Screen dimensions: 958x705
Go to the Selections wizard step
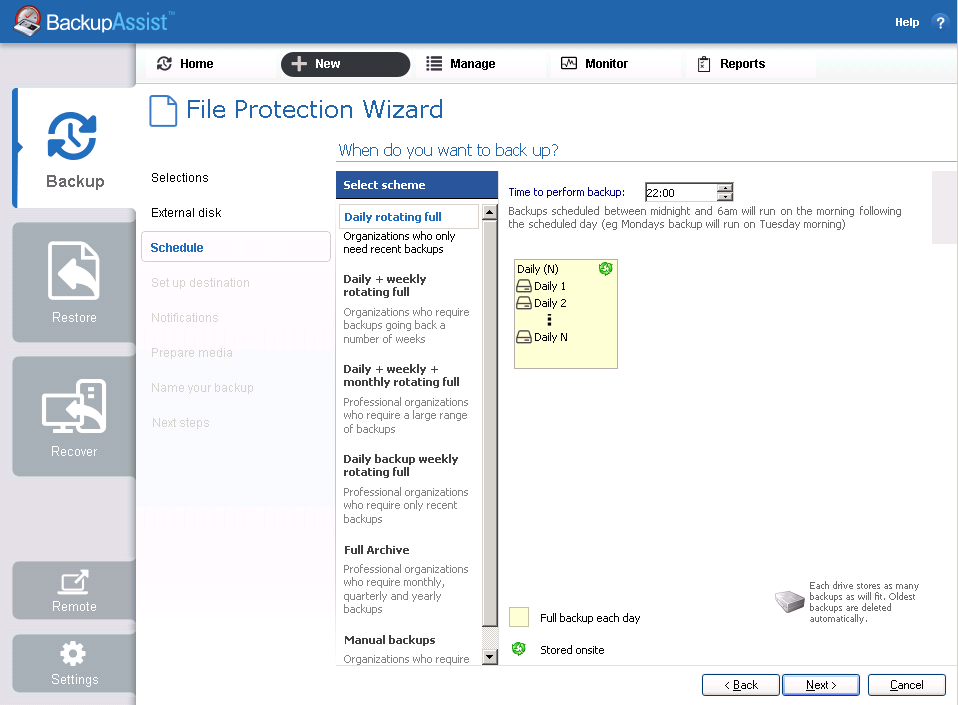pyautogui.click(x=180, y=178)
